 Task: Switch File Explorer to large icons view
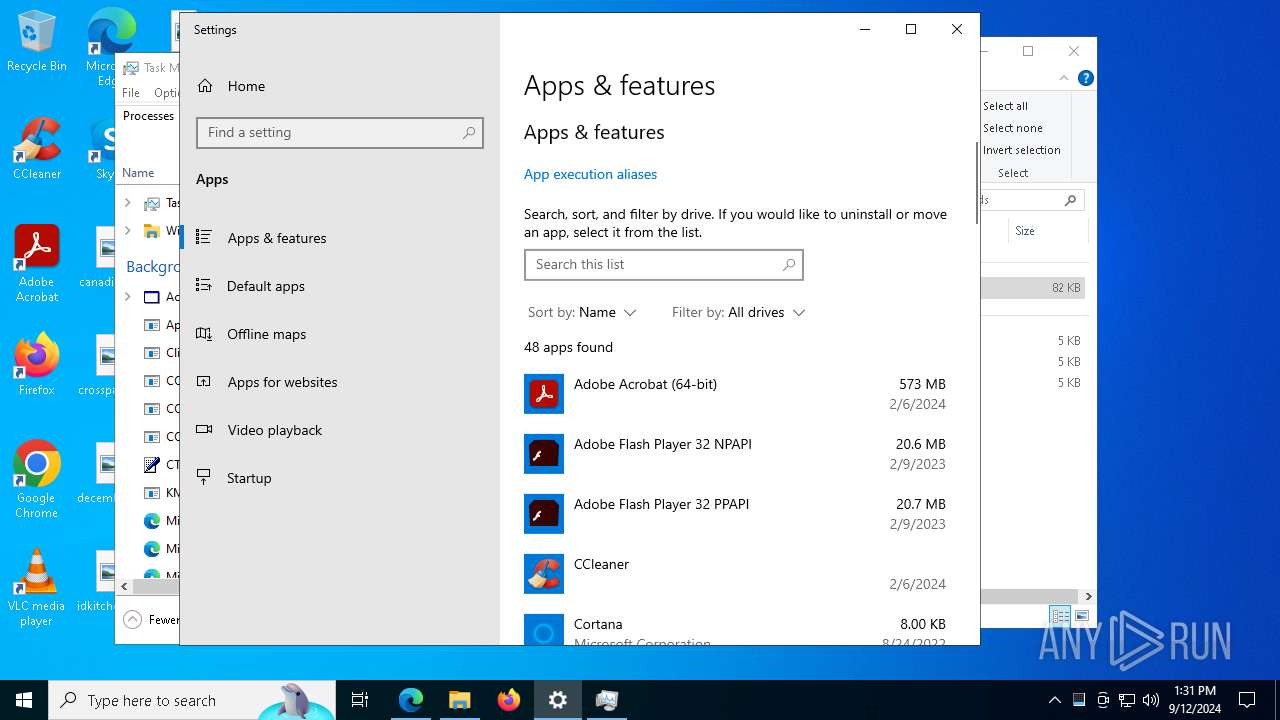1081,616
